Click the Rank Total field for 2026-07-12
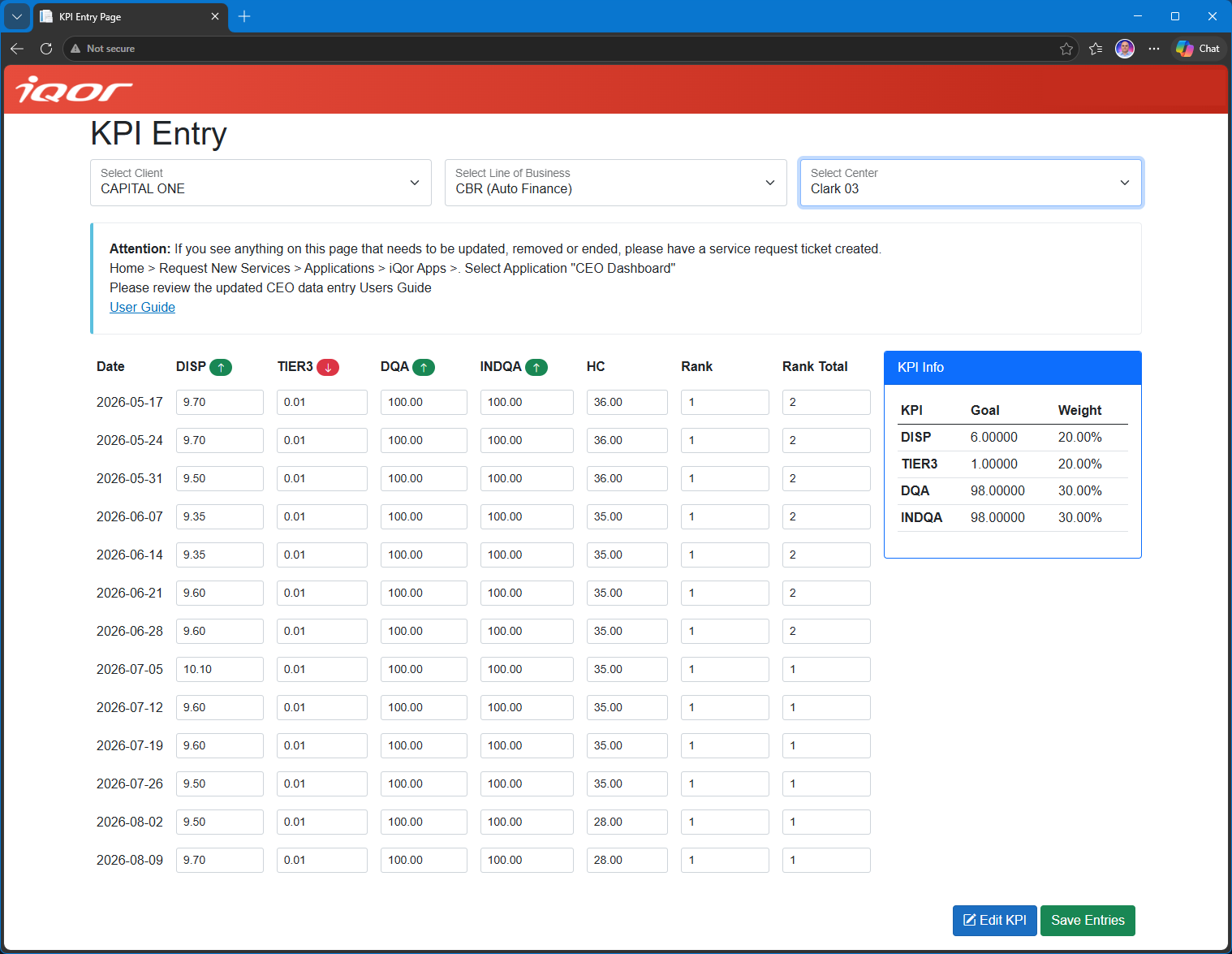1232x954 pixels. (826, 707)
